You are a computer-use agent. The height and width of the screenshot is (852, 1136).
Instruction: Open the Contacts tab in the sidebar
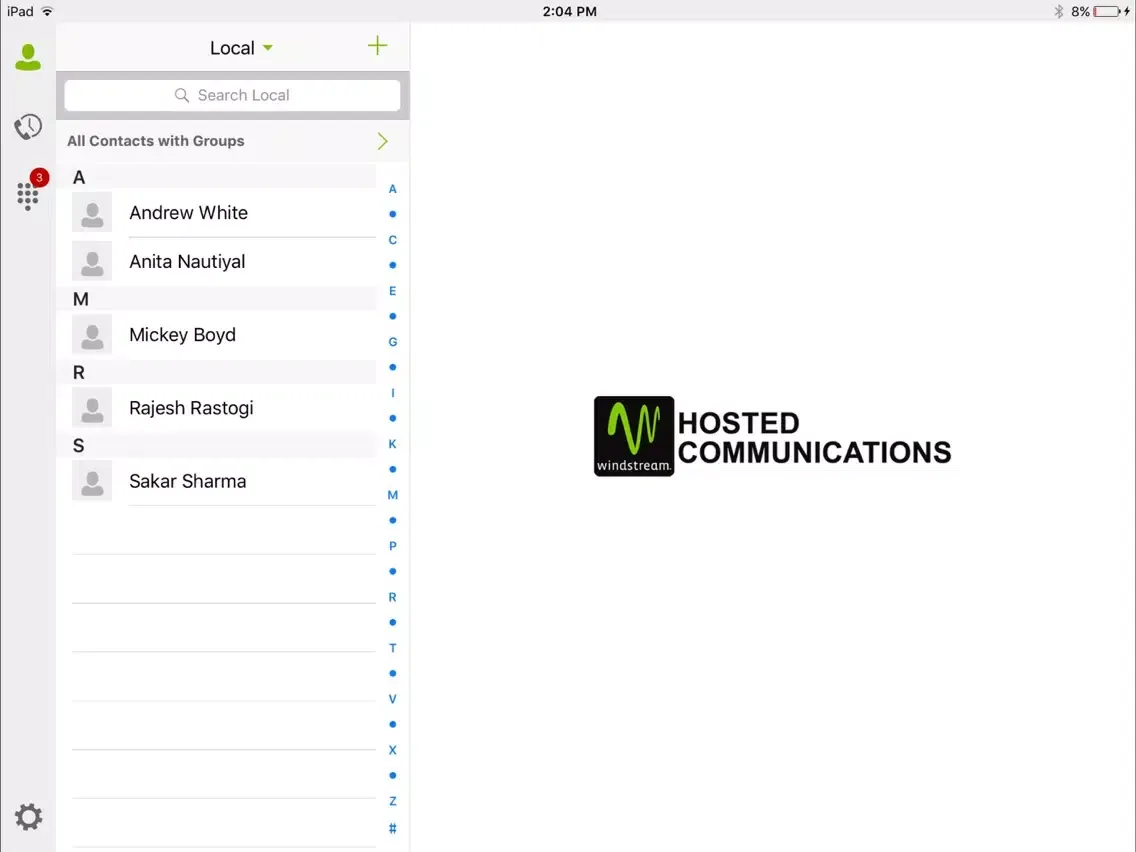coord(28,57)
